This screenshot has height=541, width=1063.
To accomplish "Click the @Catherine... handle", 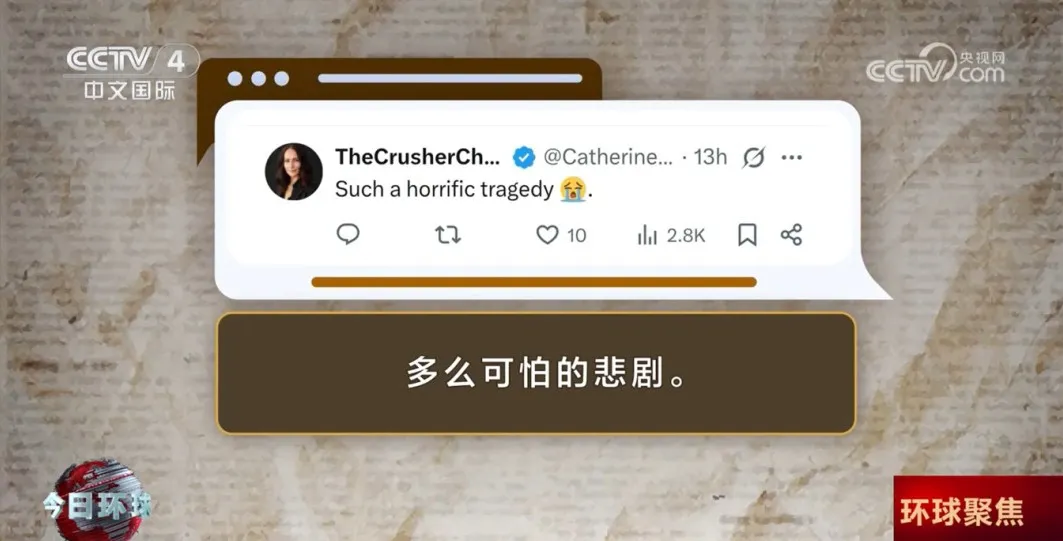I will click(x=608, y=157).
